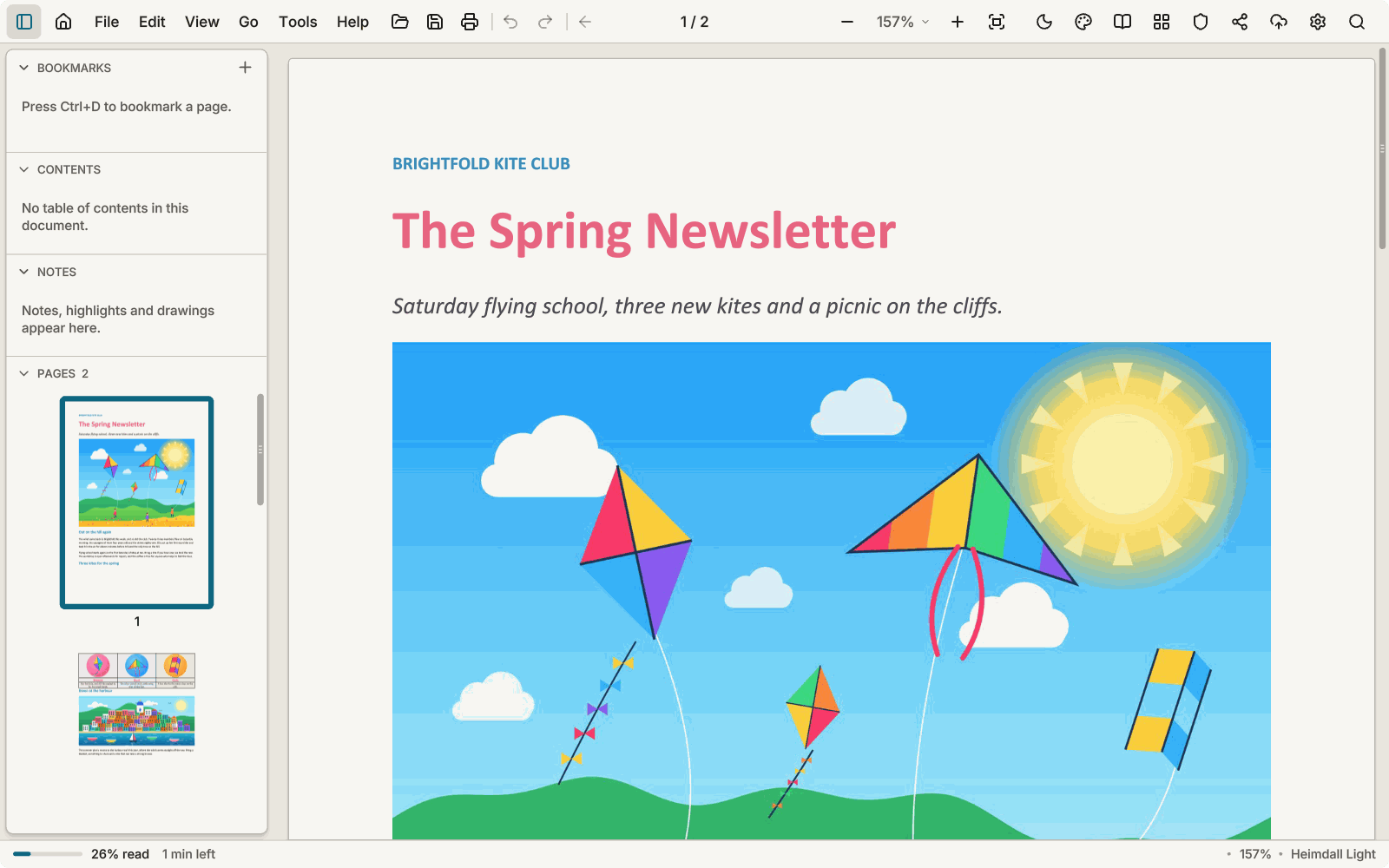Click the Brightfold Kite Club heading
The width and height of the screenshot is (1389, 868).
[x=481, y=164]
